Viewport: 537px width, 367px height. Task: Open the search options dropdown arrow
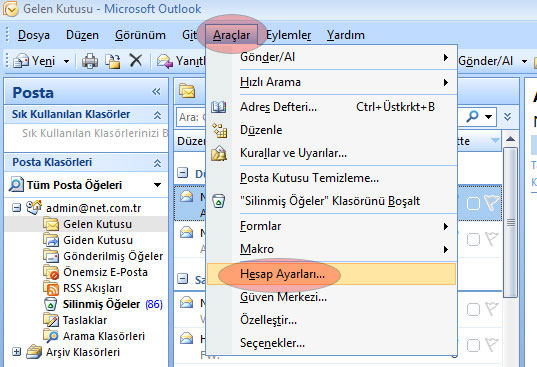coord(489,117)
